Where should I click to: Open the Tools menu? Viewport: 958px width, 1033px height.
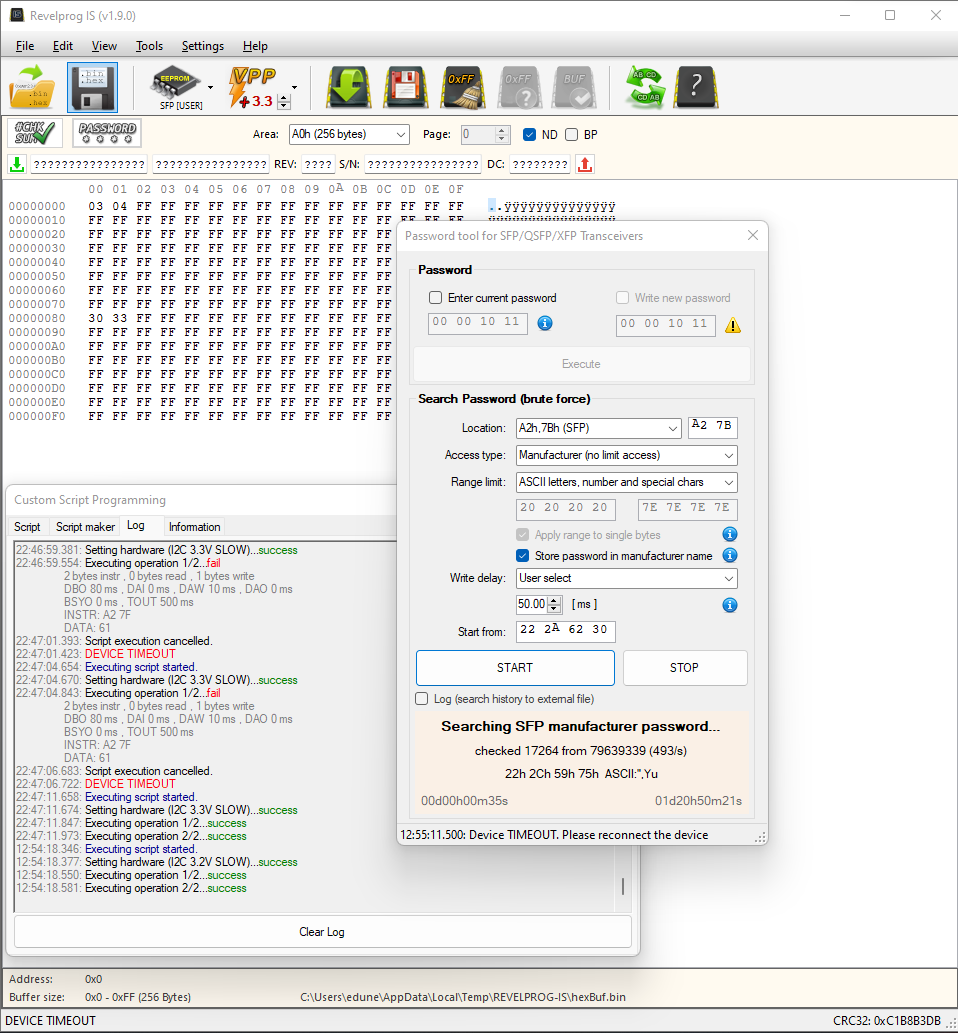(149, 46)
